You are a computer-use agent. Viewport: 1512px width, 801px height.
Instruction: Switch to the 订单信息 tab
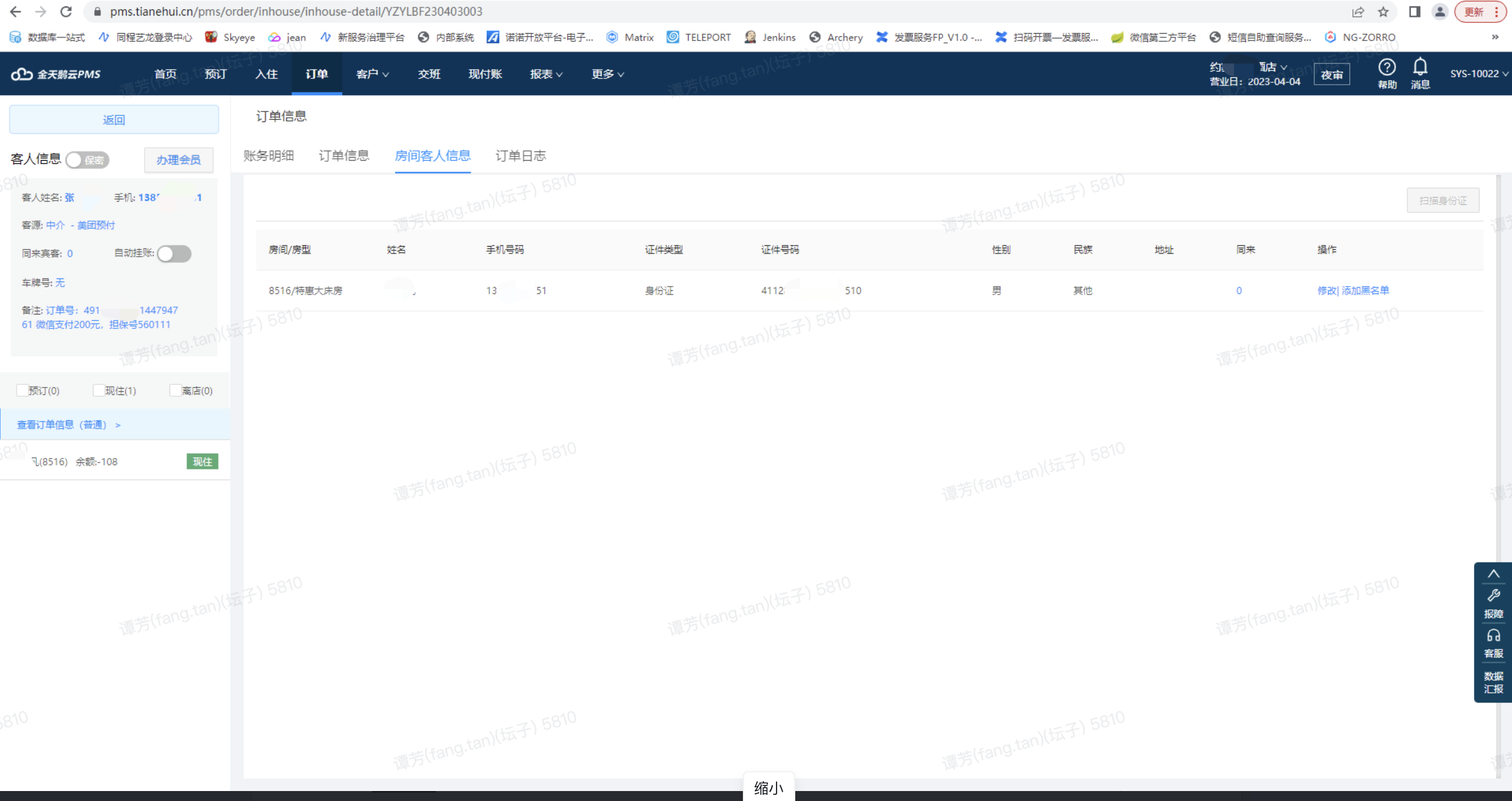(344, 156)
